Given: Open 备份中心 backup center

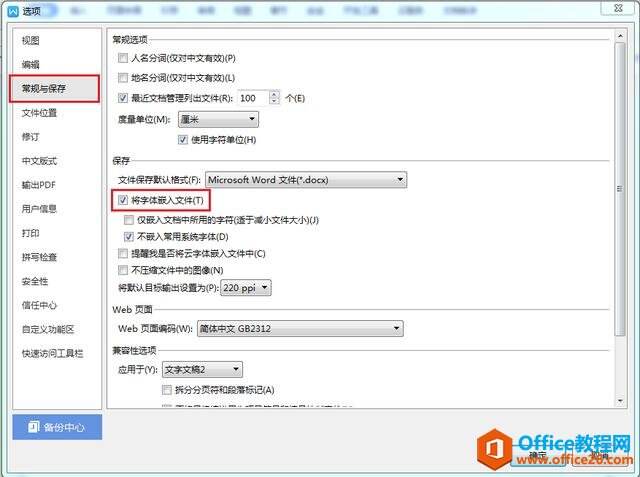Looking at the screenshot, I should pyautogui.click(x=57, y=427).
